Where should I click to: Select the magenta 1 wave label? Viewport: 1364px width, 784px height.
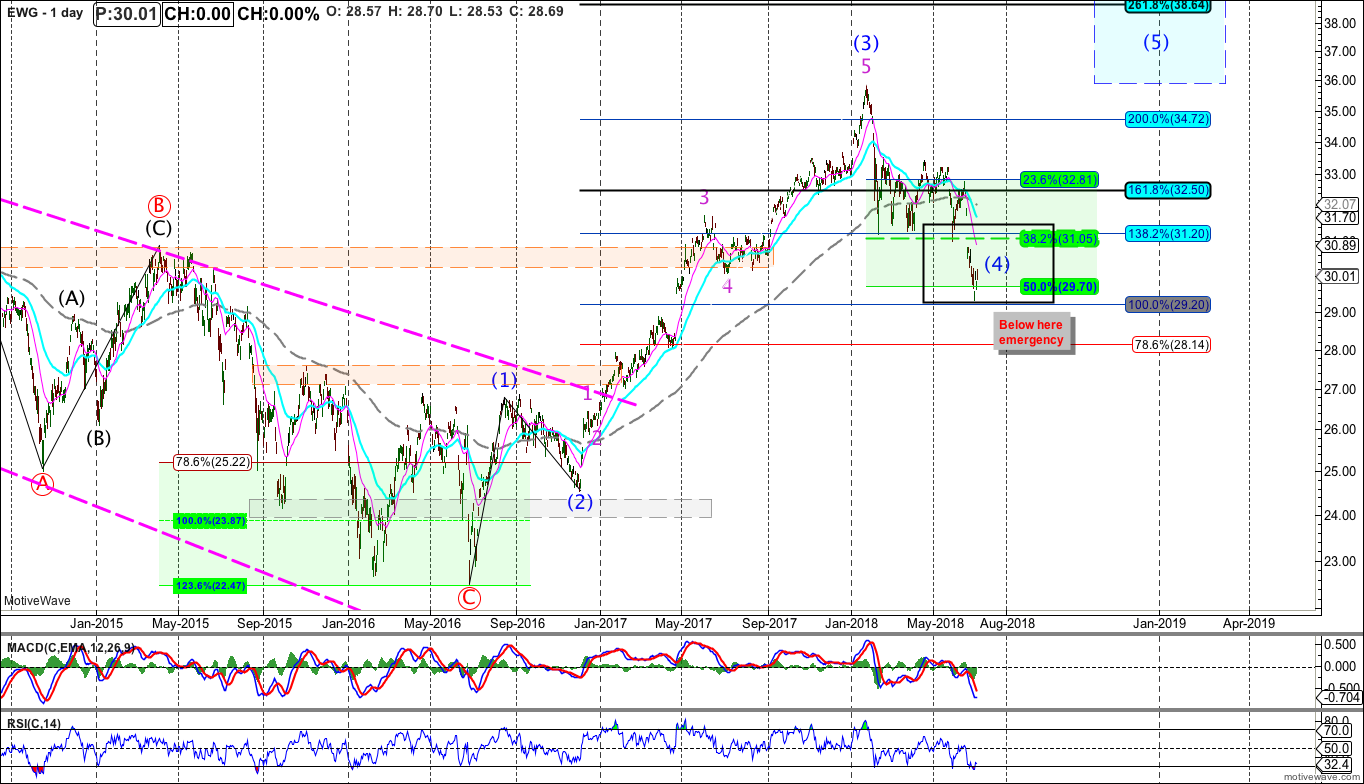click(x=588, y=395)
